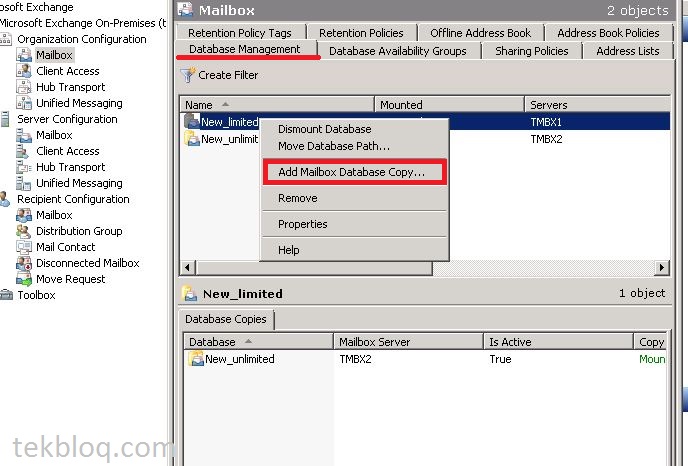The height and width of the screenshot is (466, 688).
Task: Click the Mailbox header icon in the title bar
Action: [185, 9]
